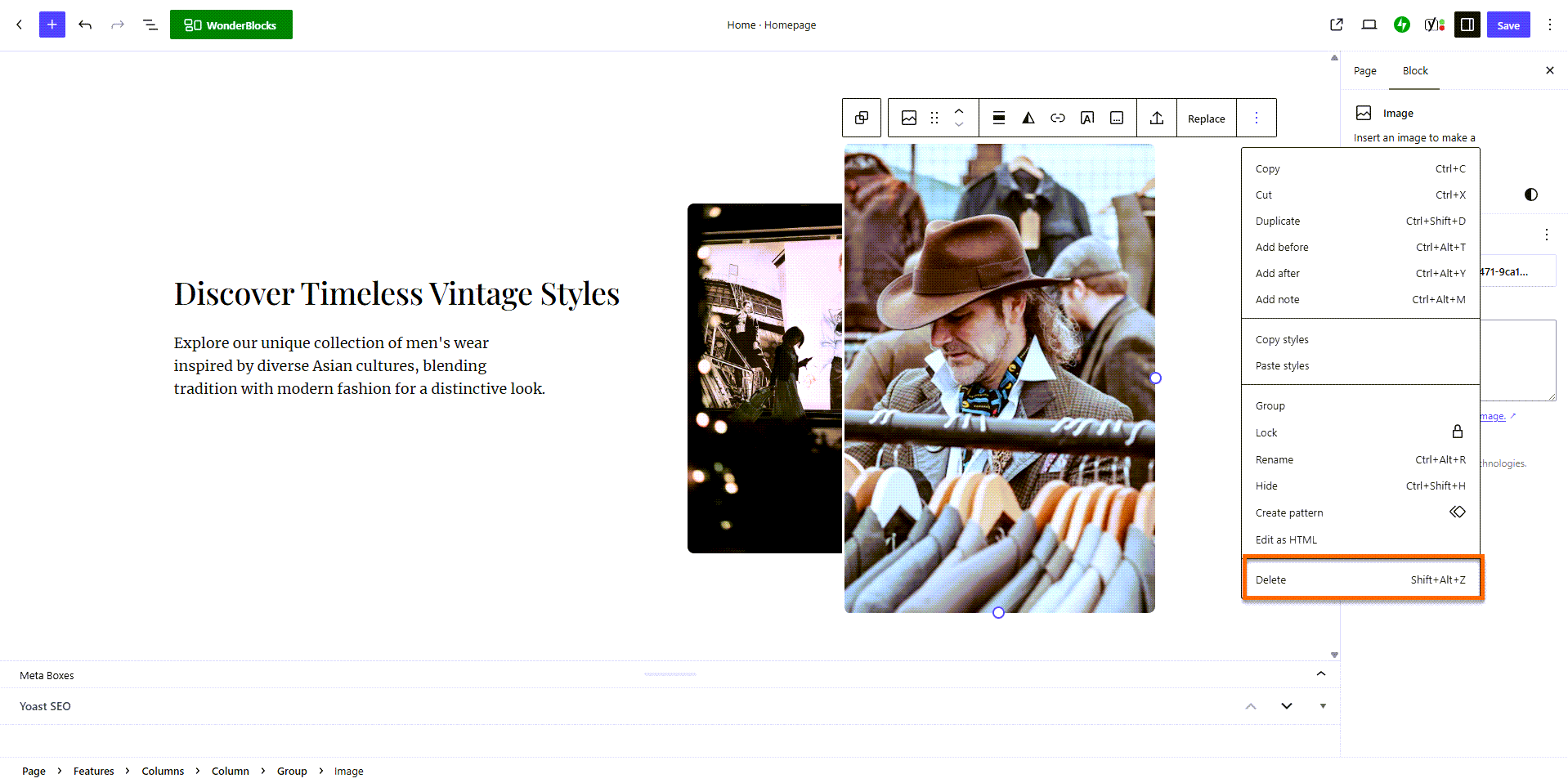The height and width of the screenshot is (783, 1568).
Task: Undo the last change
Action: pos(85,25)
